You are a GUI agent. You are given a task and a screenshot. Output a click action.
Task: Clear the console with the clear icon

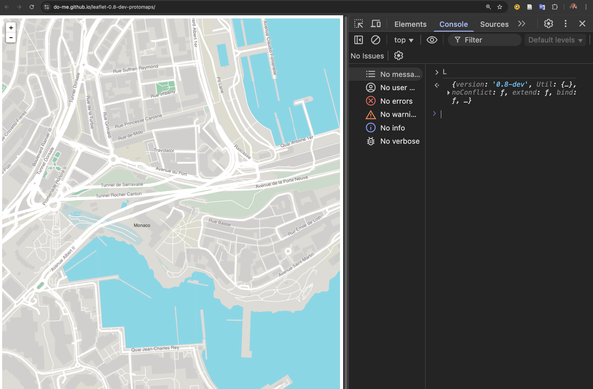coord(375,40)
